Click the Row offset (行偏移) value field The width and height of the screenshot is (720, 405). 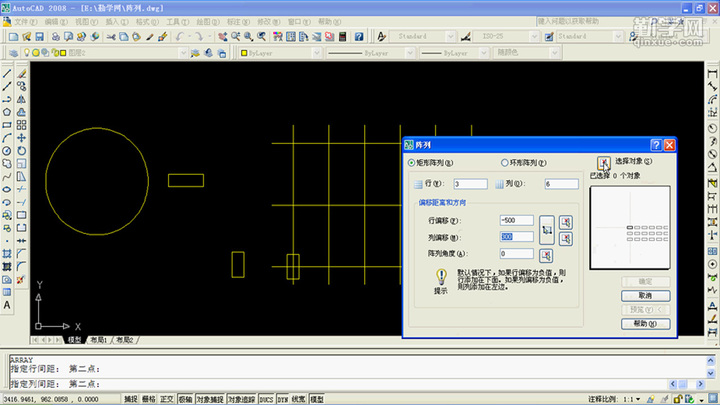coord(517,220)
